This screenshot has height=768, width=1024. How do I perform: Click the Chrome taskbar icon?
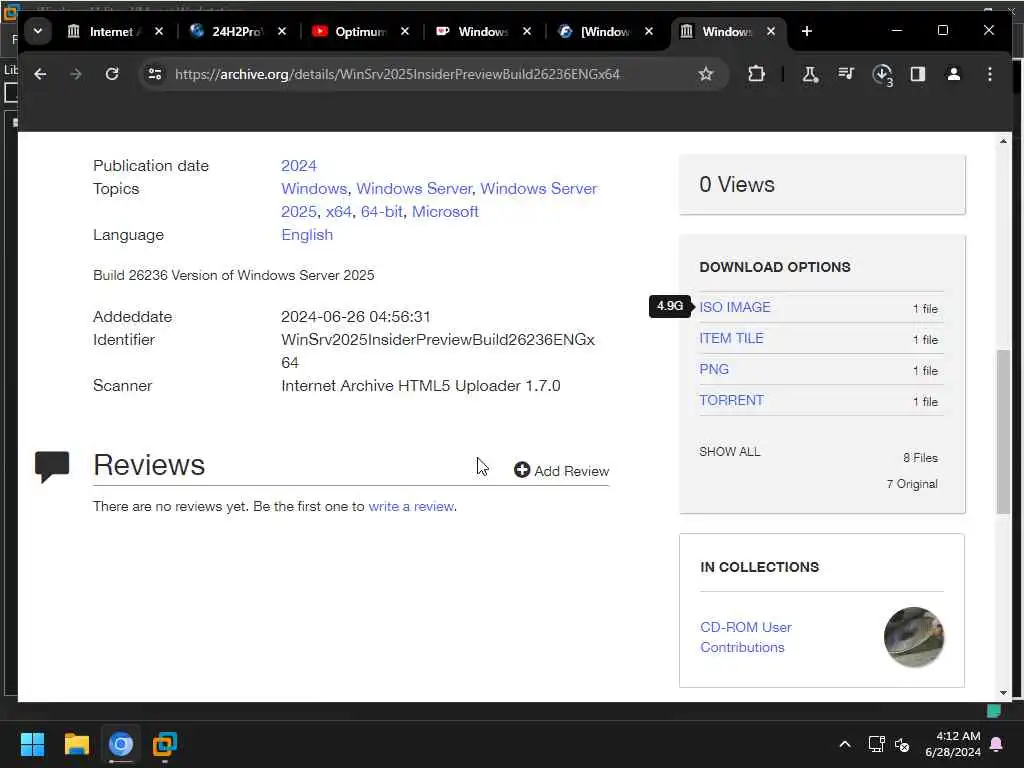coord(121,744)
